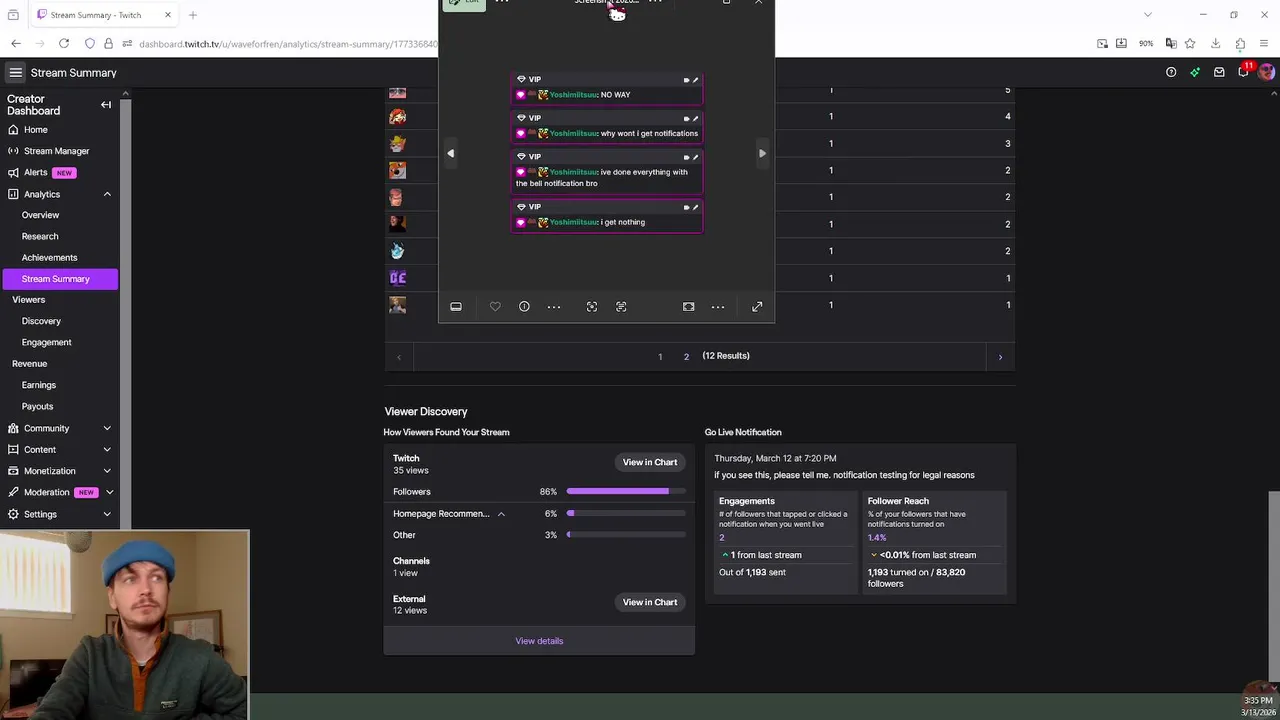Collapse the Analytics section
The image size is (1280, 720).
(x=107, y=194)
